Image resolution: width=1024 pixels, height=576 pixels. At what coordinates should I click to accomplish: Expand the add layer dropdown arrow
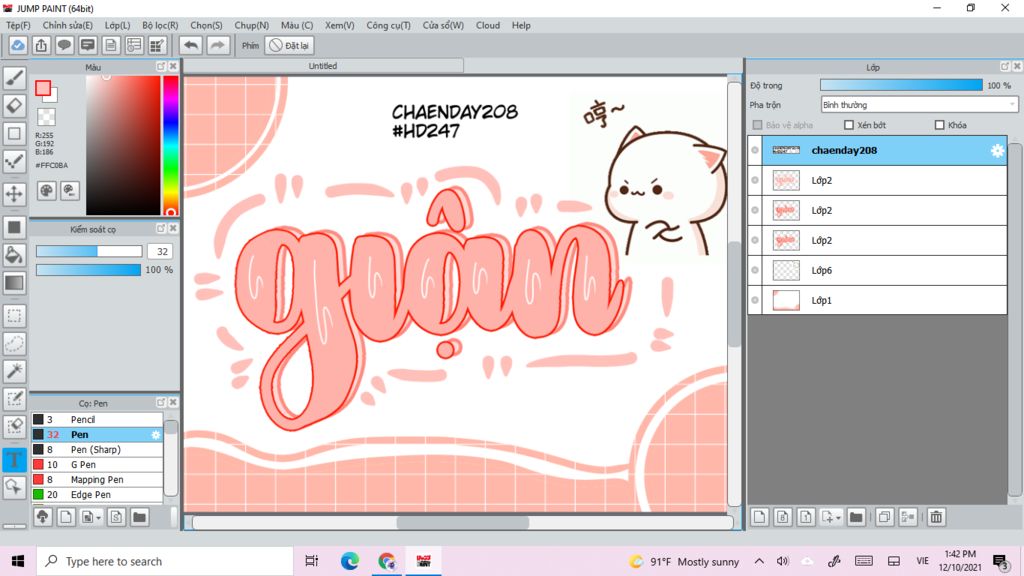coord(839,518)
